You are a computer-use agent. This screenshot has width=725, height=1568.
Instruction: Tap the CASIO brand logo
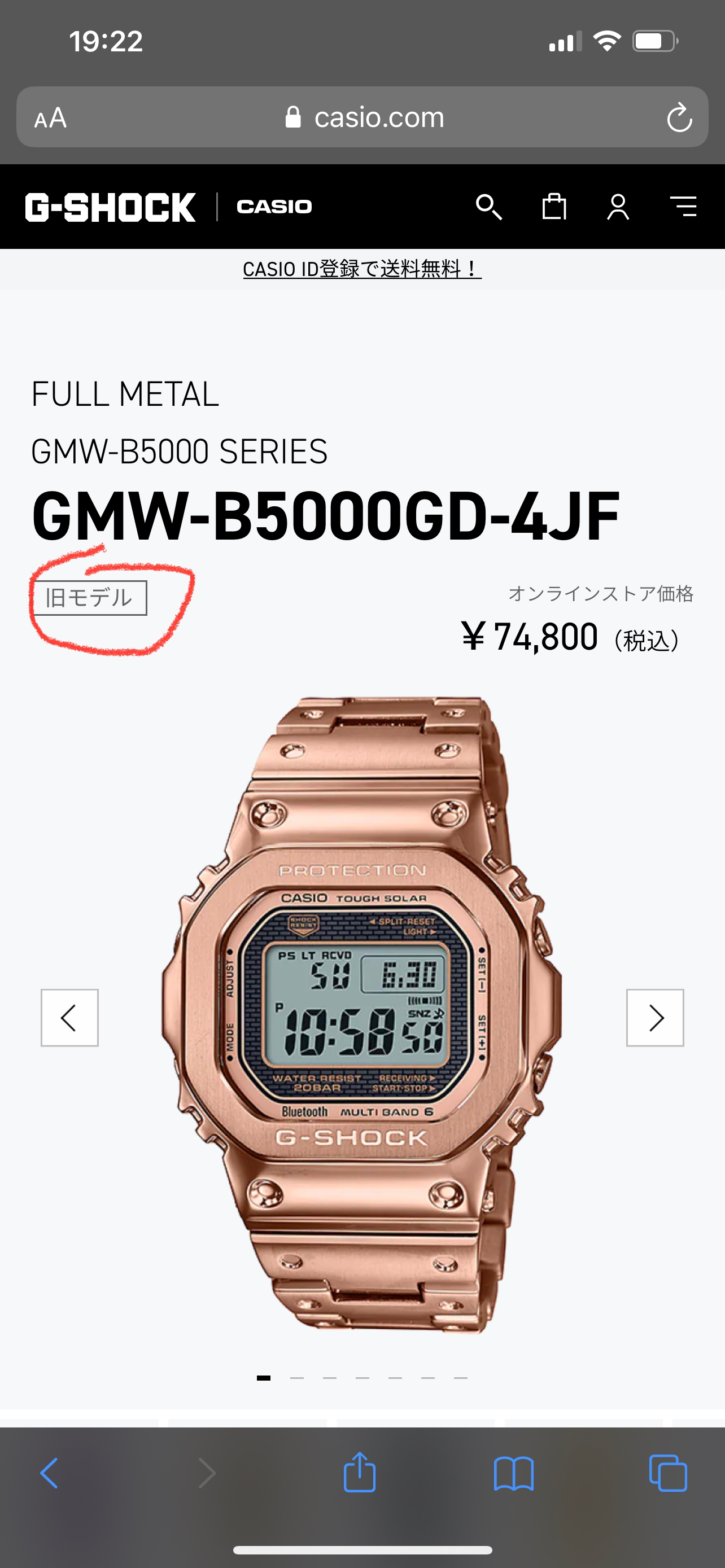point(274,207)
